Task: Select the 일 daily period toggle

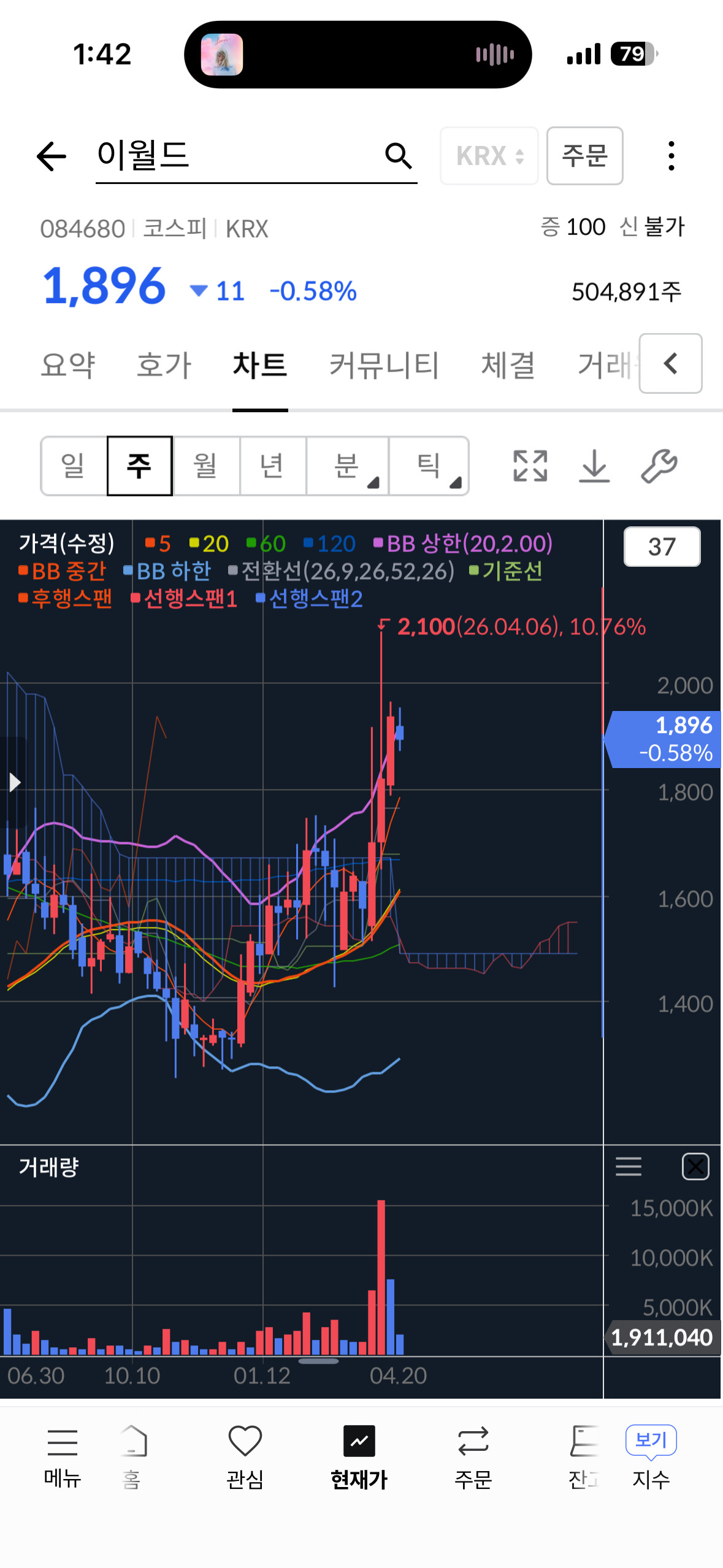Action: point(74,466)
